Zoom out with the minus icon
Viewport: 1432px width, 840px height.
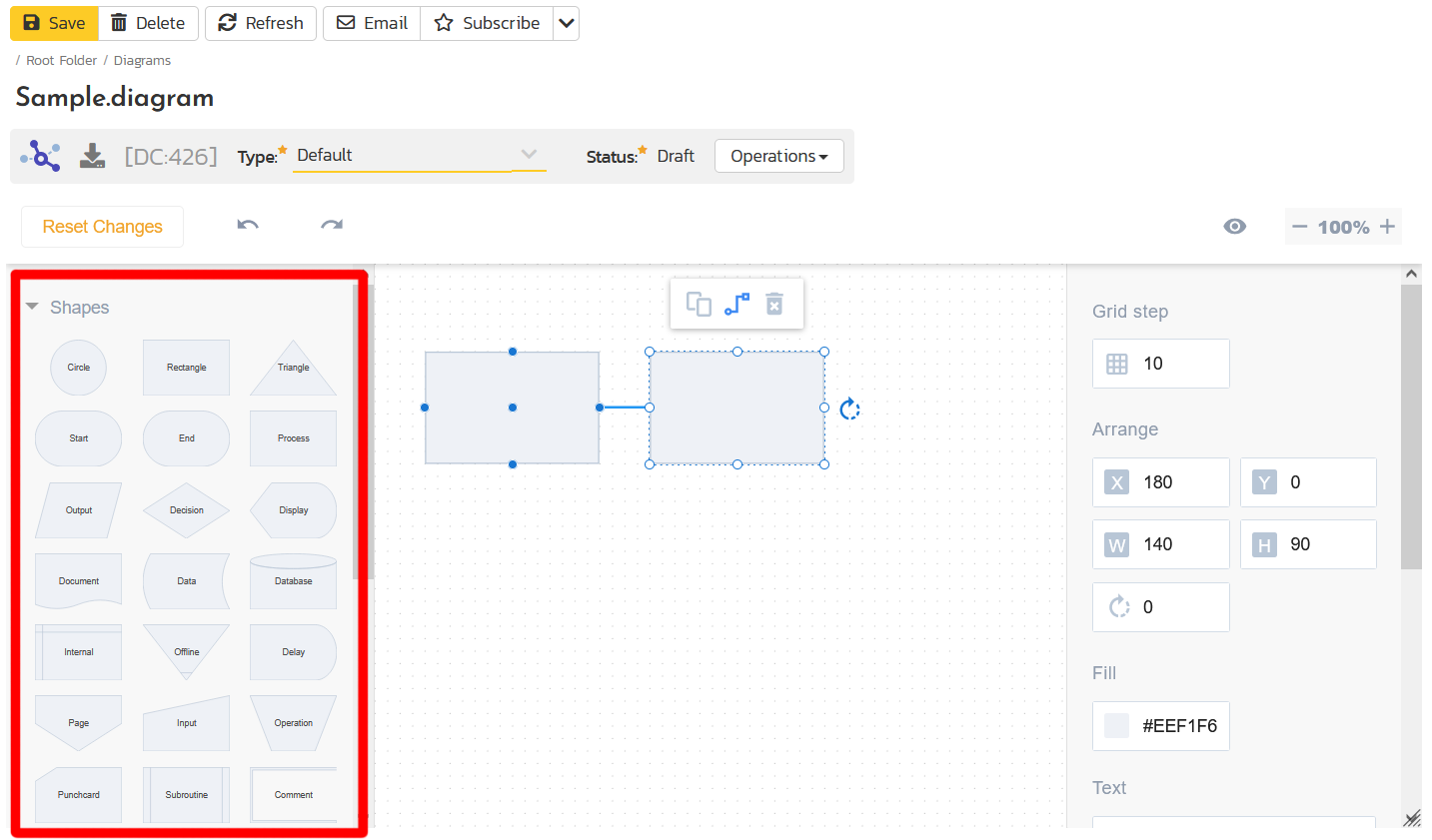pyautogui.click(x=1299, y=227)
